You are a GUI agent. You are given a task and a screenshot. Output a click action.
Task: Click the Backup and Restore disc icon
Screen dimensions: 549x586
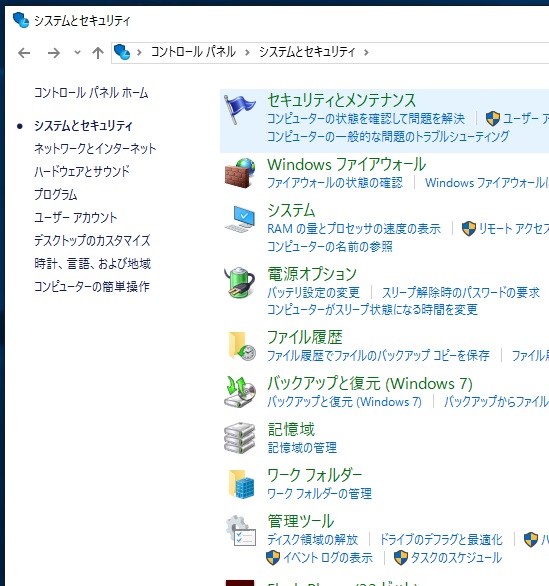[x=240, y=392]
